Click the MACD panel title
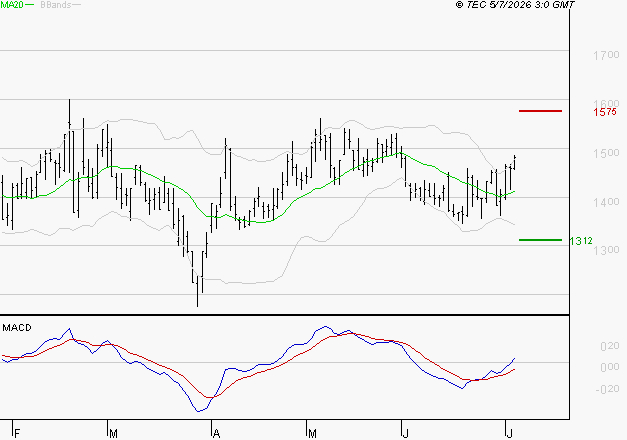 17,328
